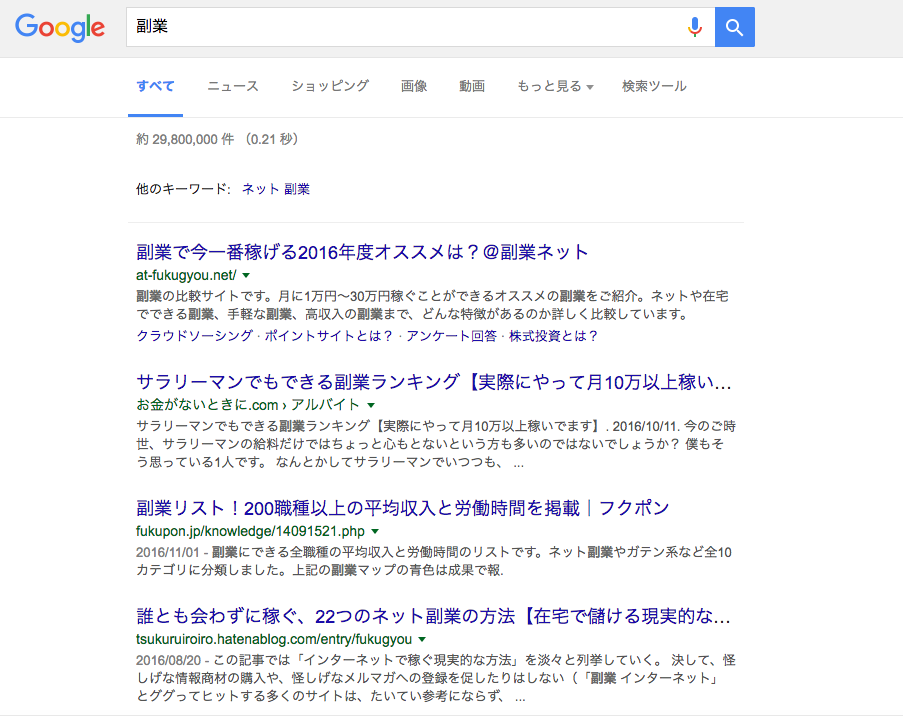Open result 副業で今一番稼げる2016年度オススメは？
This screenshot has height=716, width=903.
tap(362, 252)
